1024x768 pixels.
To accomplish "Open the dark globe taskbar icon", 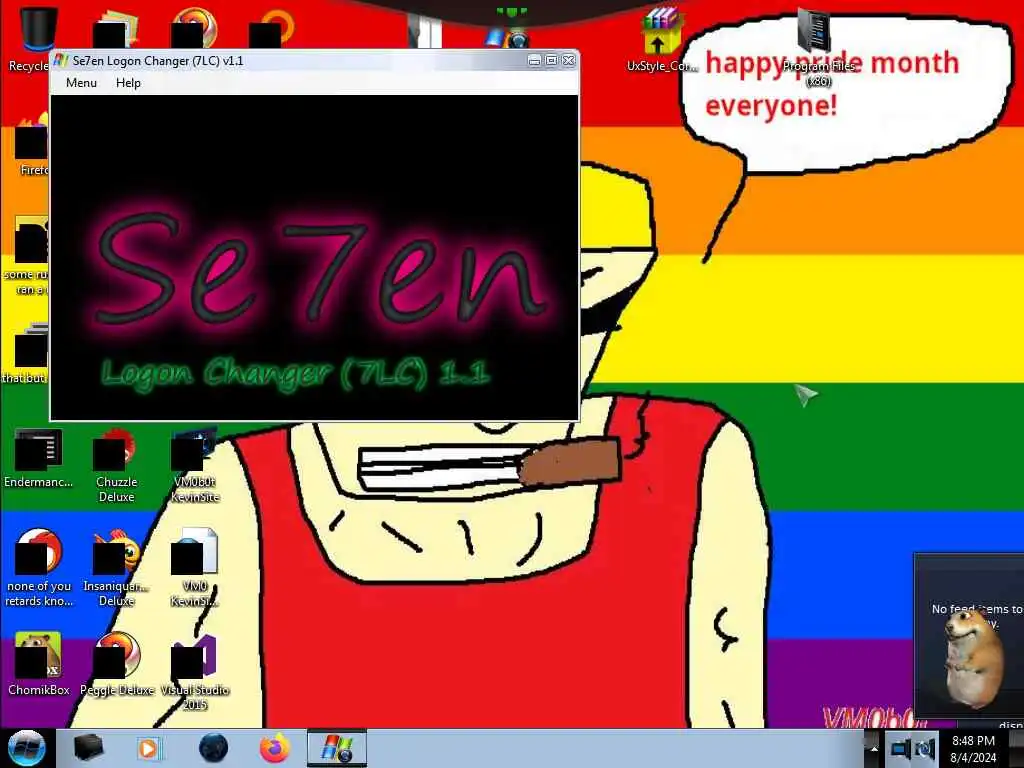I will pos(213,748).
